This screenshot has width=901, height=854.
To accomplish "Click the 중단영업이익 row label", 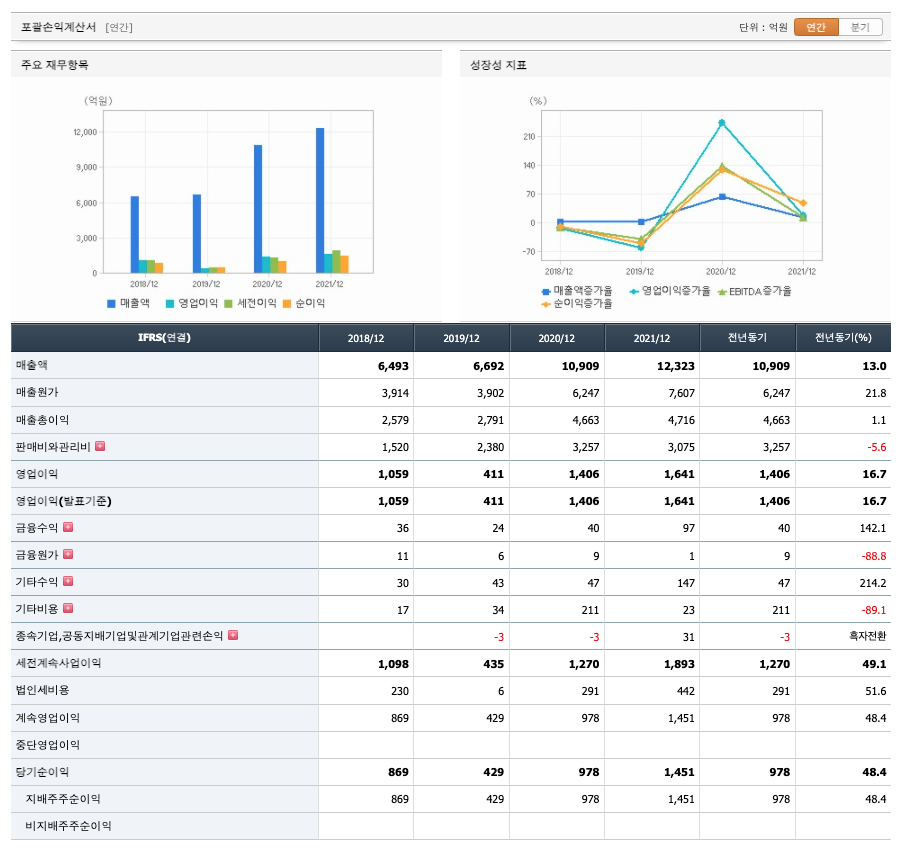I will [x=47, y=744].
